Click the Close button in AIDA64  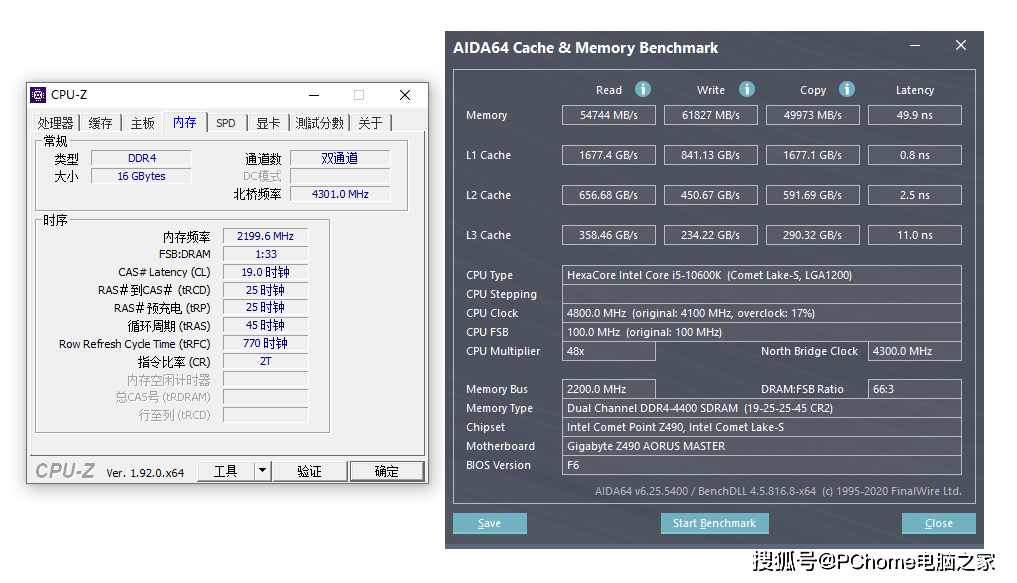click(x=939, y=523)
